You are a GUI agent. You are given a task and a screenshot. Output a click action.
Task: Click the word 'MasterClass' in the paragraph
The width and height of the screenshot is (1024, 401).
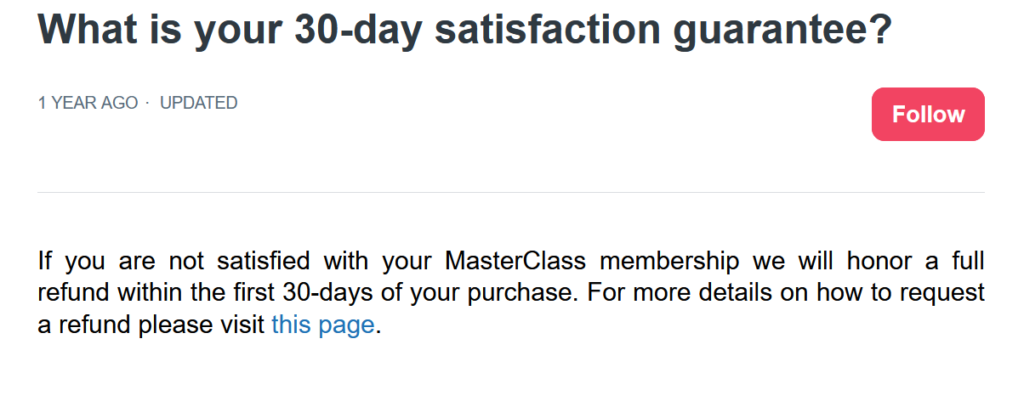(516, 261)
